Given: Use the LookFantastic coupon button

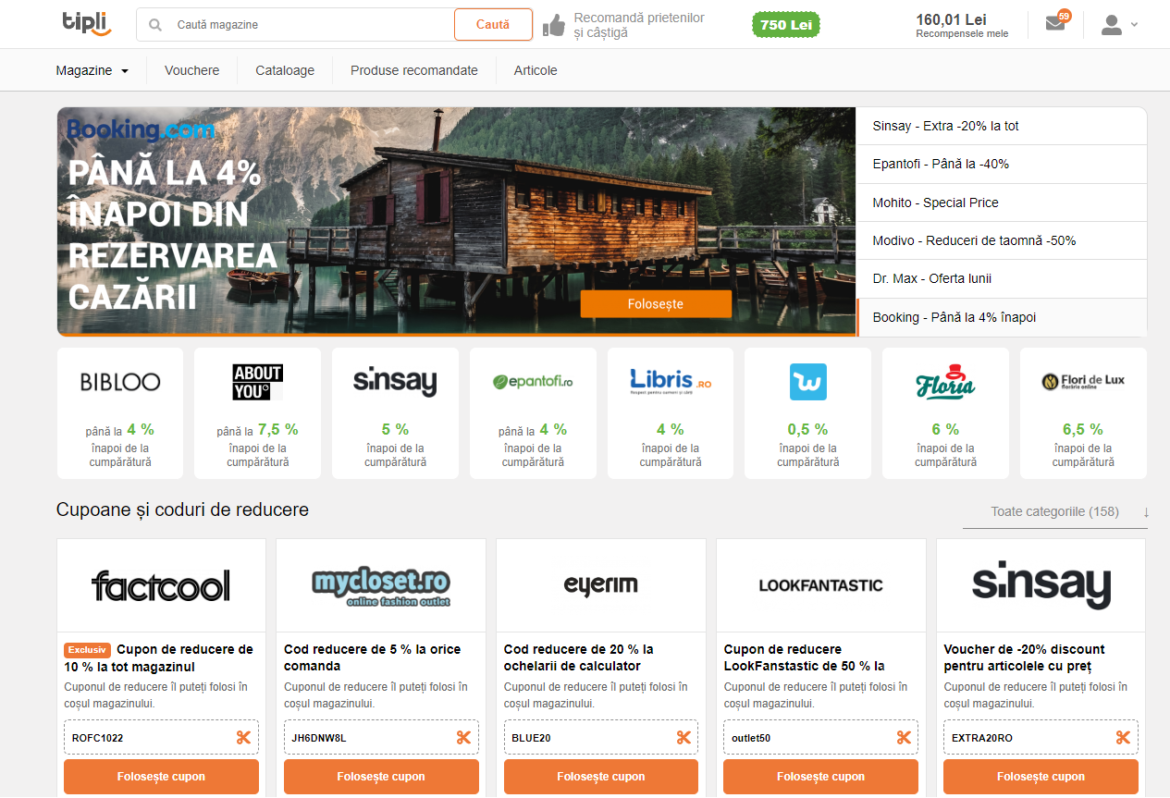Looking at the screenshot, I should 821,776.
